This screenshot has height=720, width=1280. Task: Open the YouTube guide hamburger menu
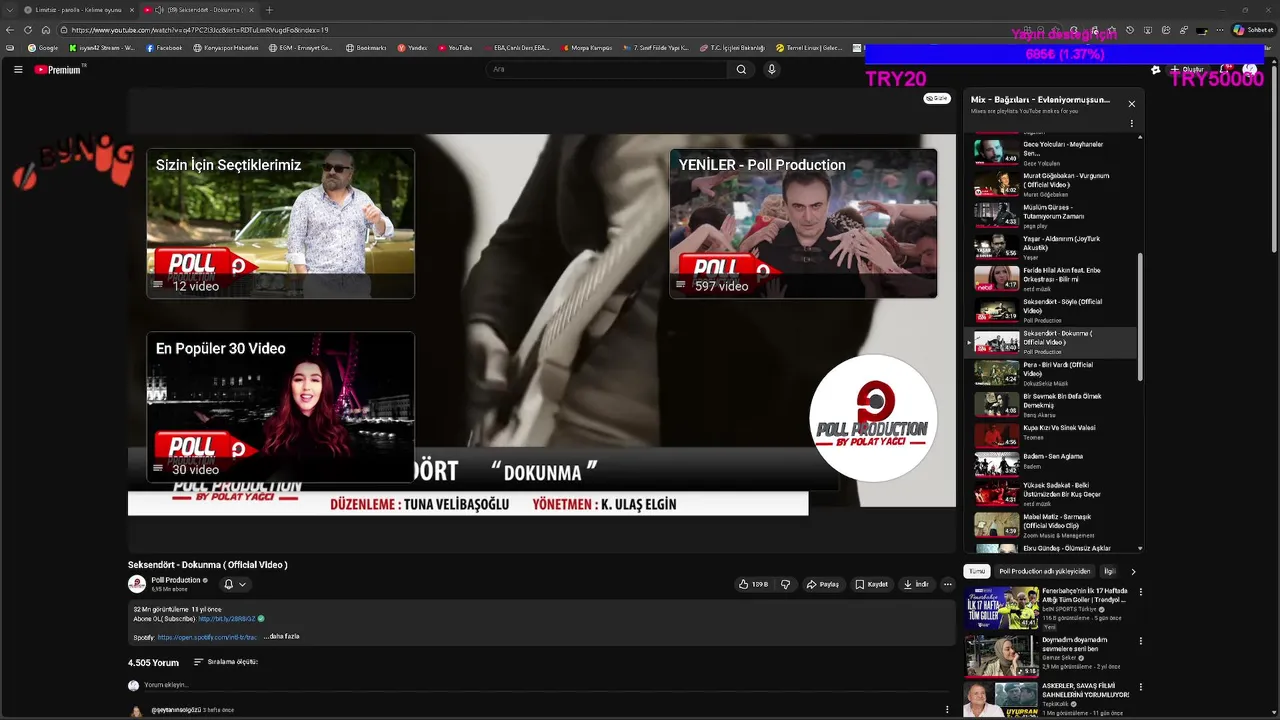tap(18, 69)
